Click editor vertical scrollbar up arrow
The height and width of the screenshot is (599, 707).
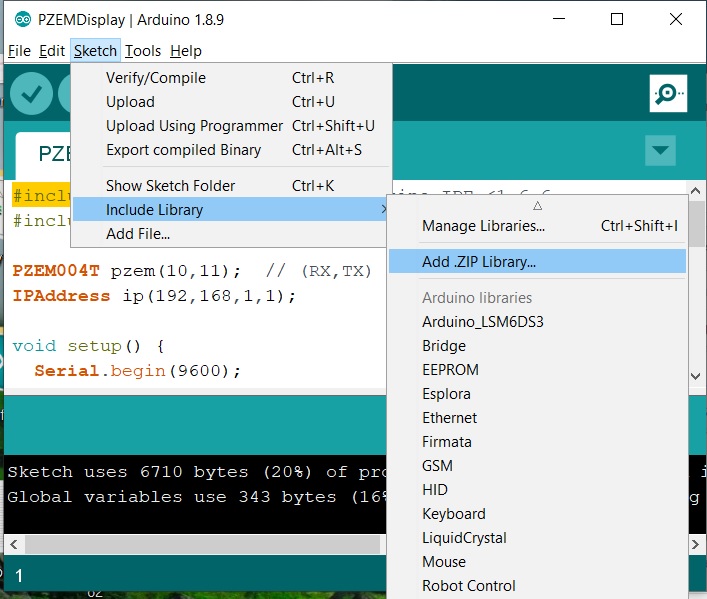[x=696, y=191]
